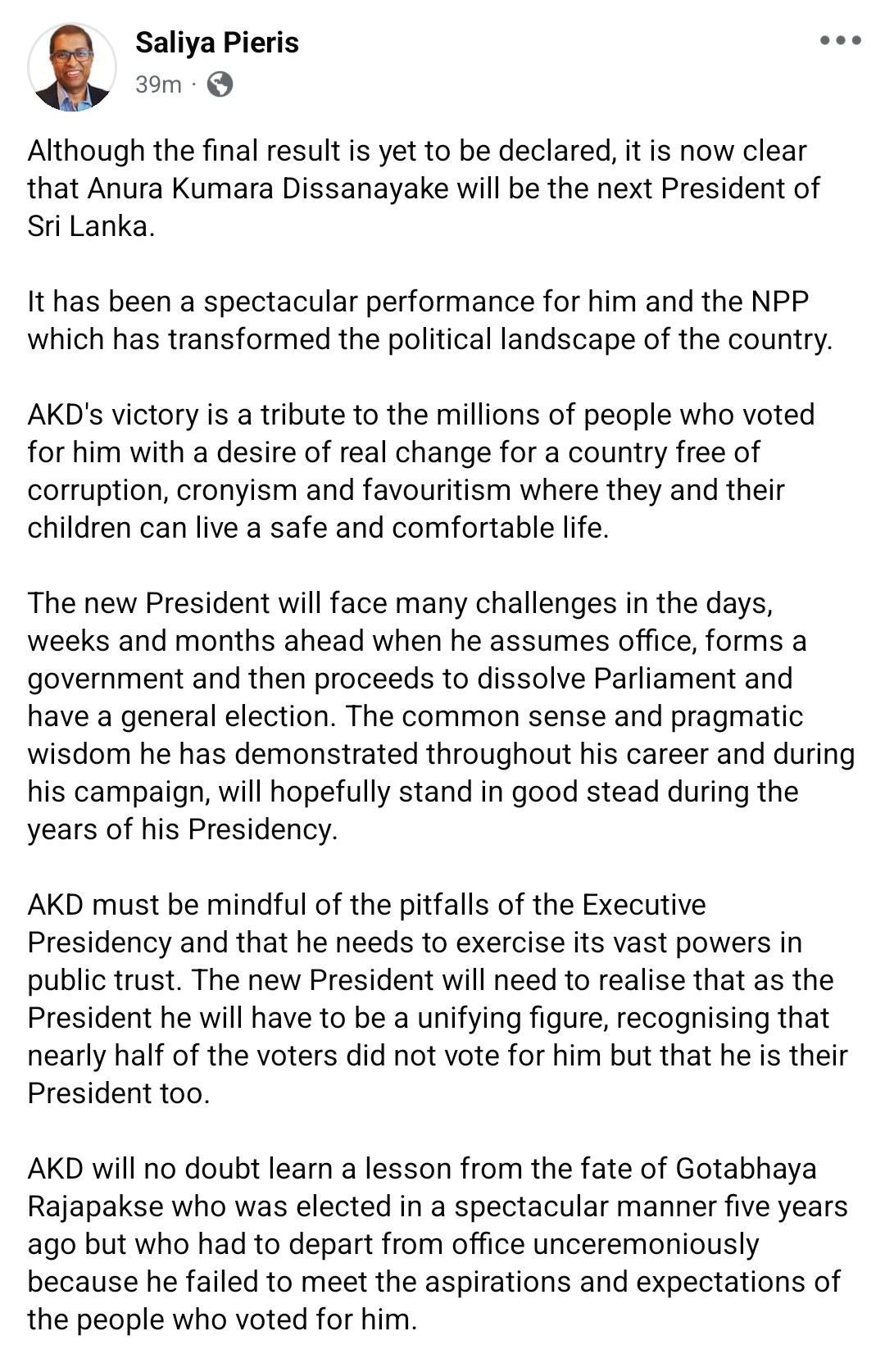This screenshot has width=885, height=1372.
Task: Select the paragraph starting "It has been a spectacular"
Action: [430, 320]
